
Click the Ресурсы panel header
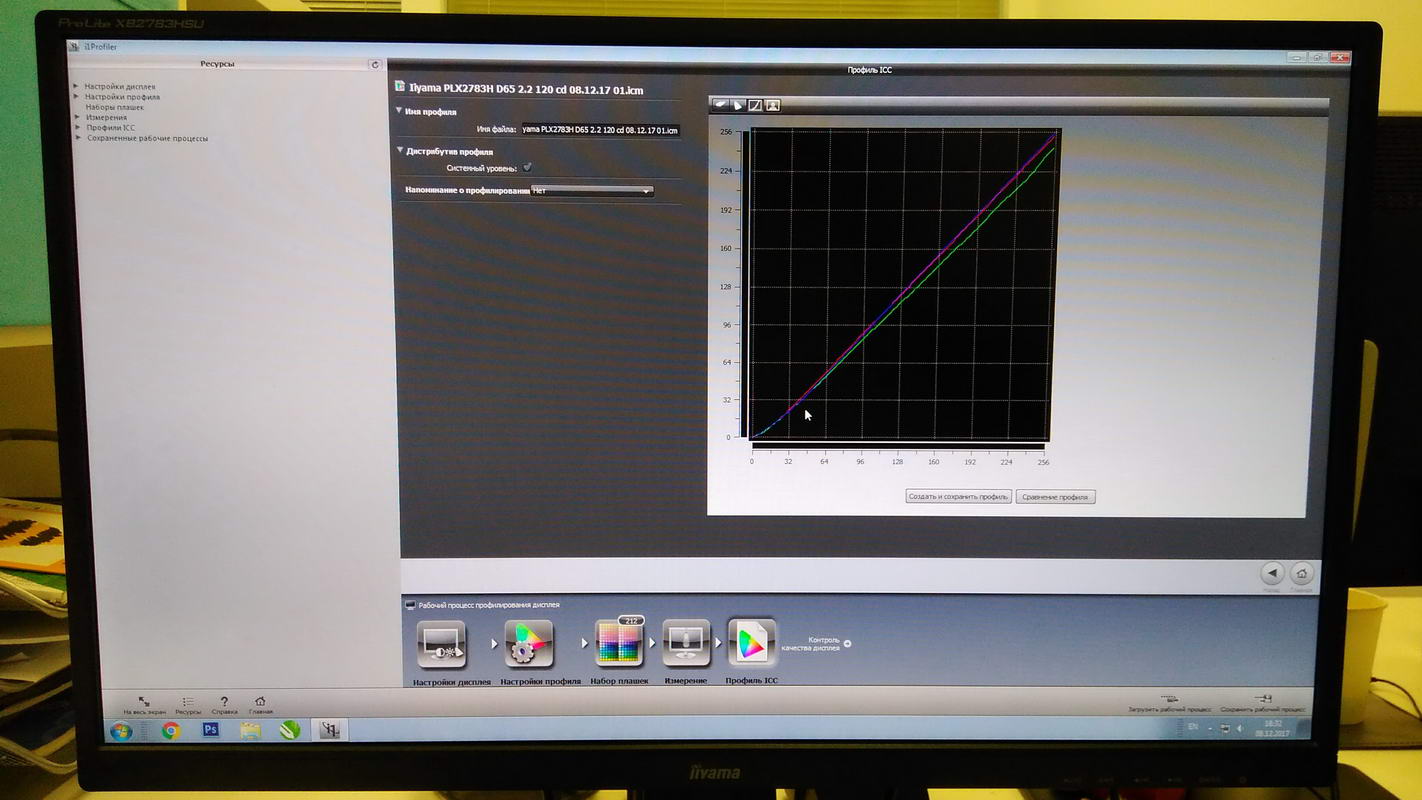pos(217,64)
